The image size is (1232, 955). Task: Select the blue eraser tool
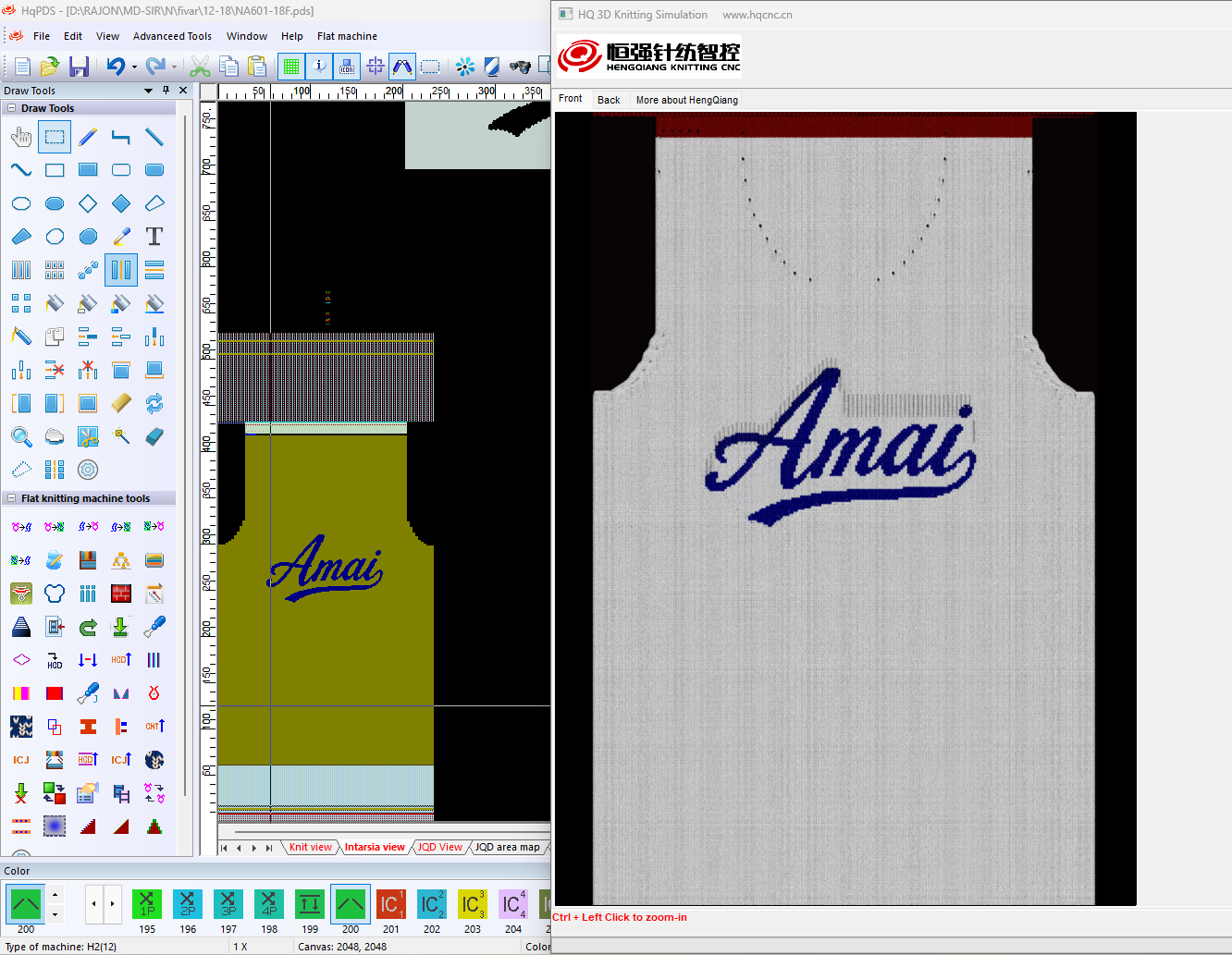pos(154,436)
